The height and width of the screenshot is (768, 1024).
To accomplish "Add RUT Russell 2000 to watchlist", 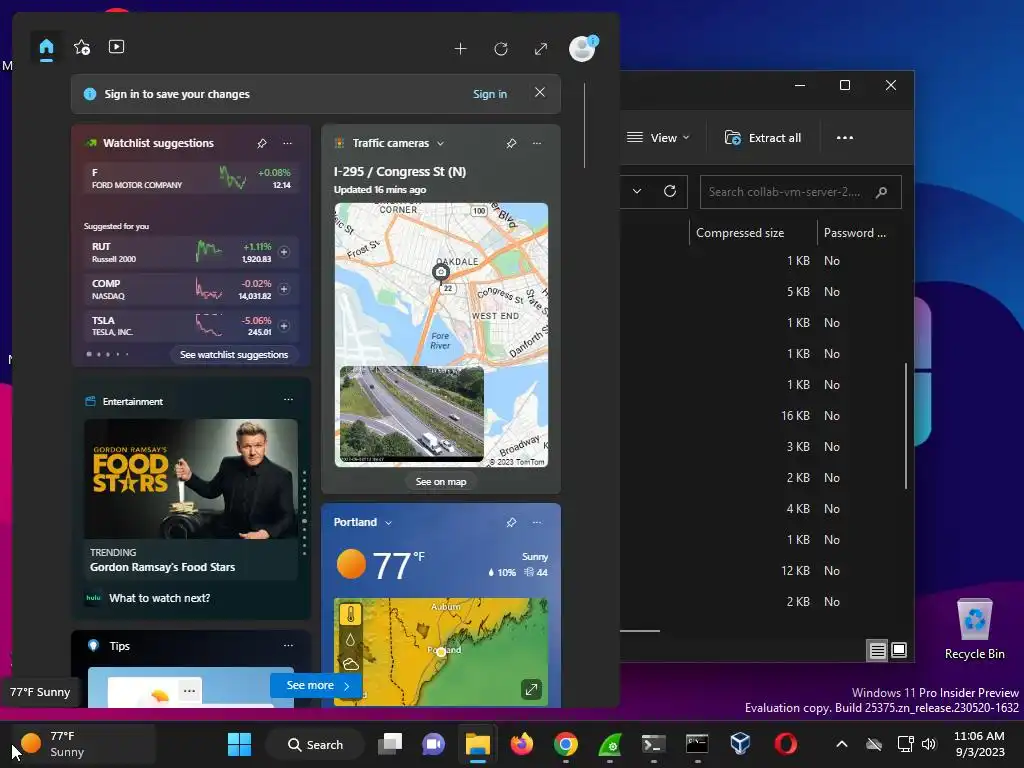I will (284, 252).
